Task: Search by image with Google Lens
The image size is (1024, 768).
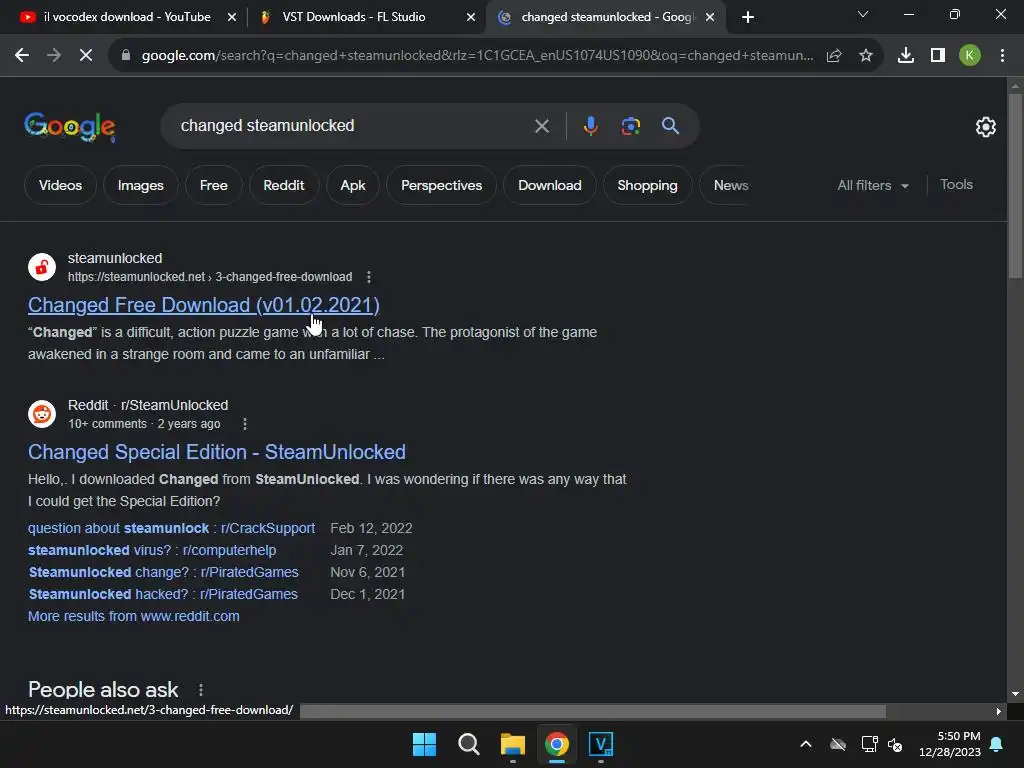Action: (x=630, y=126)
